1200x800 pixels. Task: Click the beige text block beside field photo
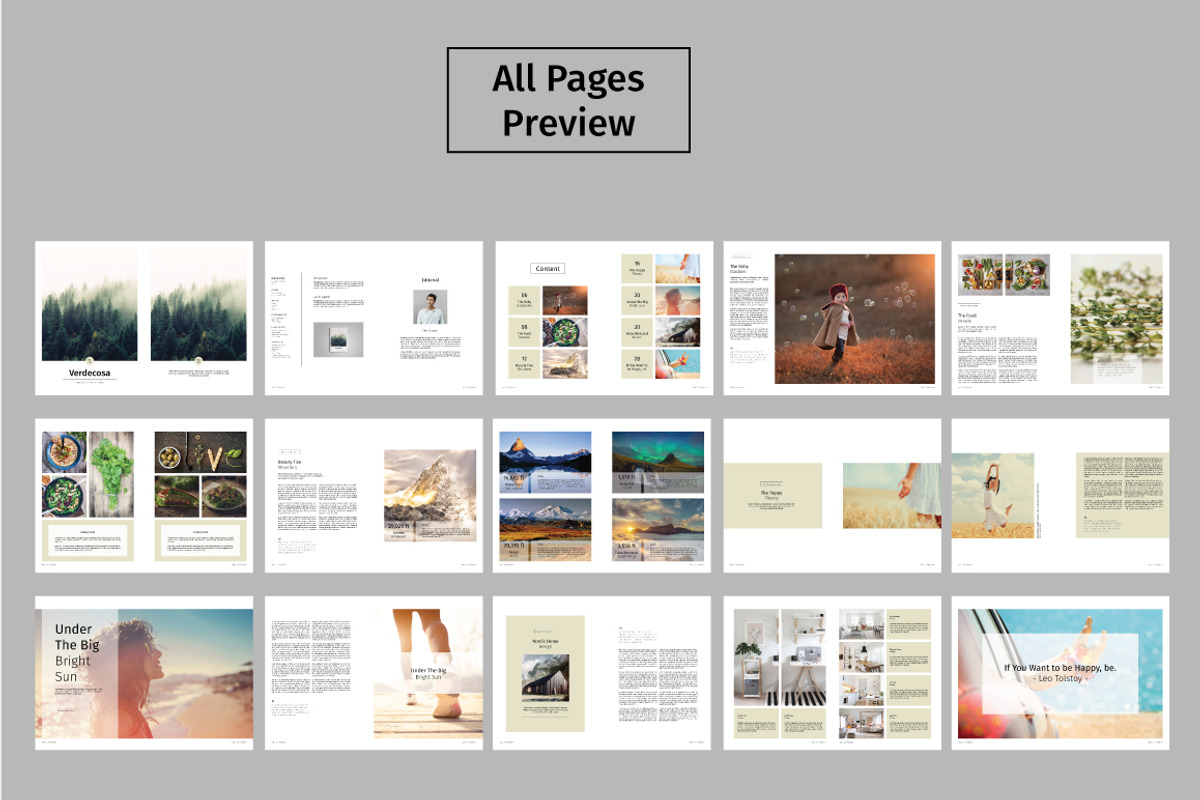click(x=1122, y=495)
